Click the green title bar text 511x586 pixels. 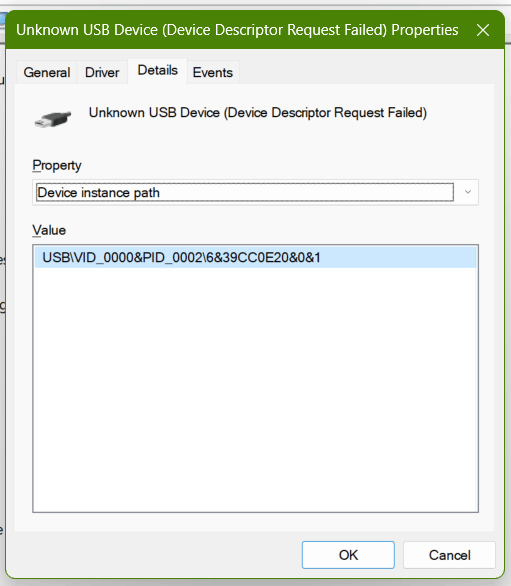click(x=237, y=30)
